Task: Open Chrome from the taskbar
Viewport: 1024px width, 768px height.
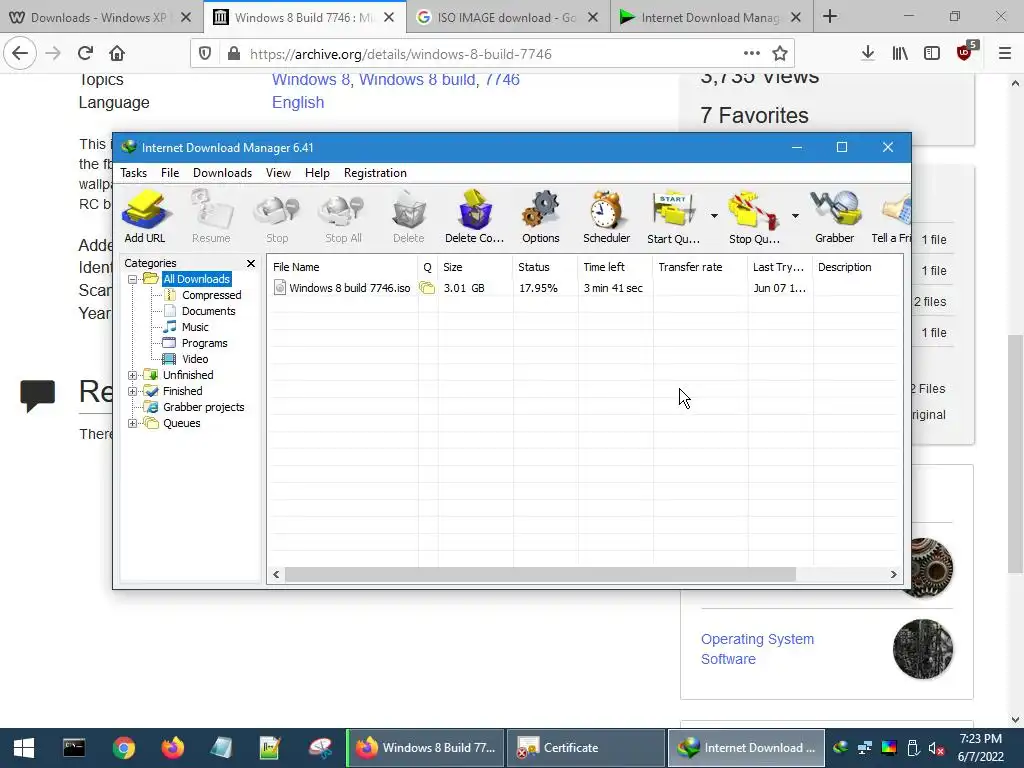Action: 123,748
